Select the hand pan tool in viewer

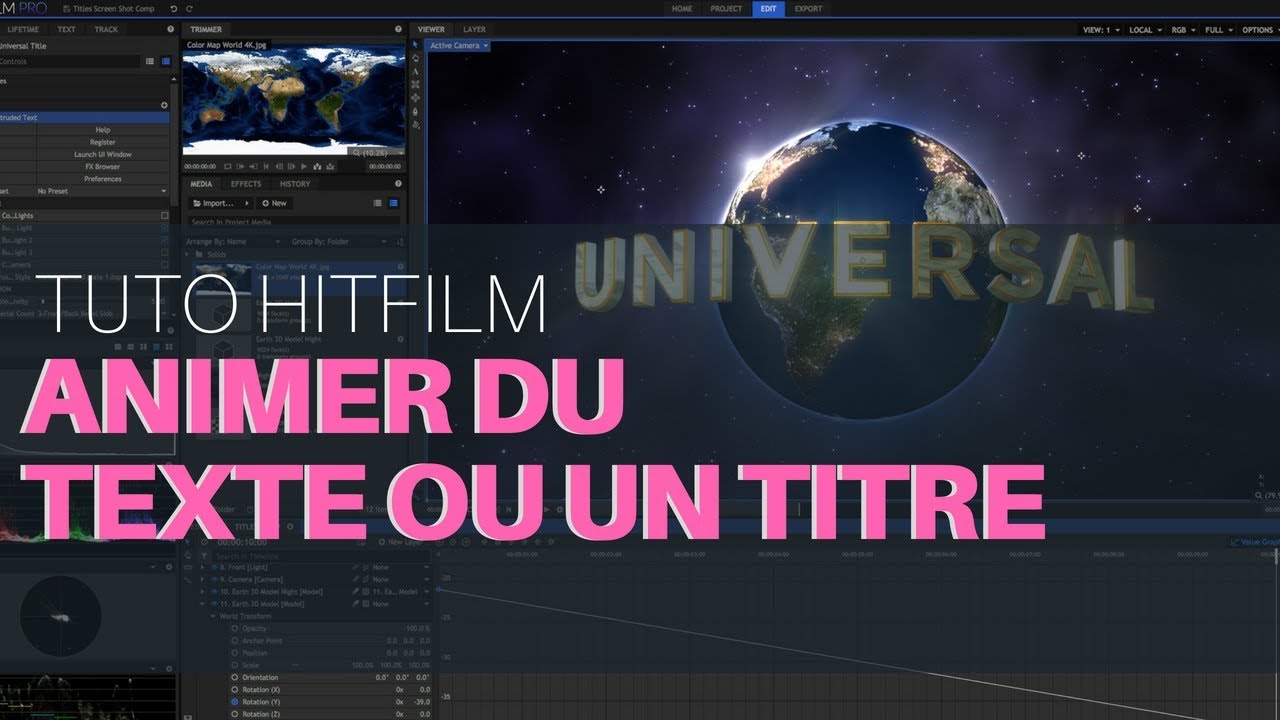coord(415,58)
